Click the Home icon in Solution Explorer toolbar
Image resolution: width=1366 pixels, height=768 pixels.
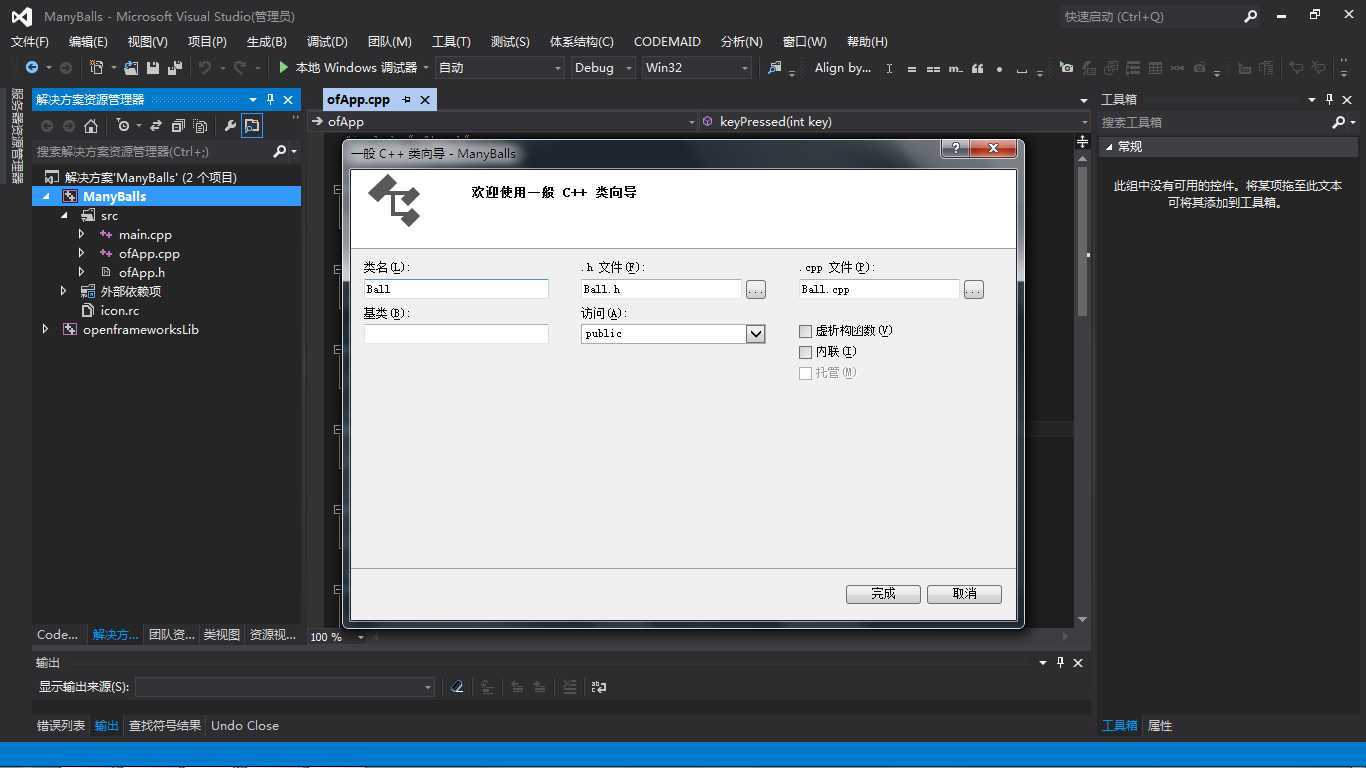pos(91,125)
